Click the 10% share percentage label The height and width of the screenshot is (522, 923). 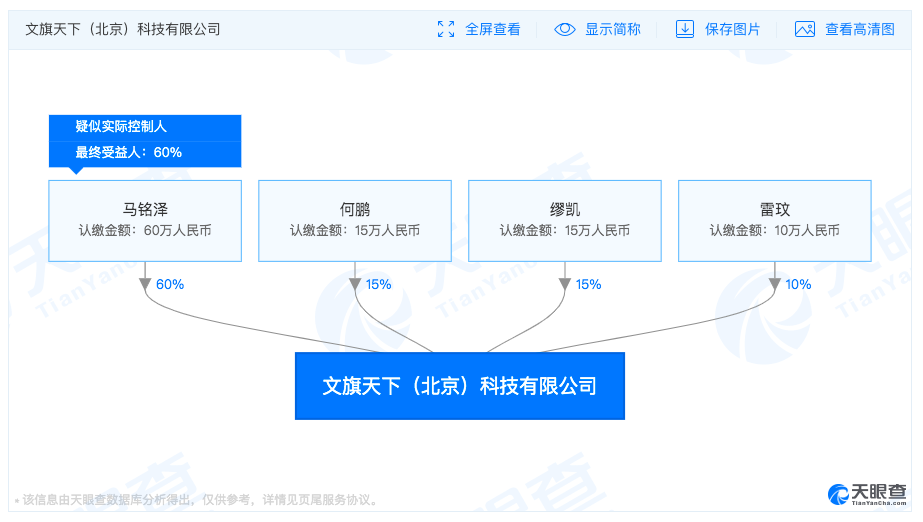click(798, 284)
